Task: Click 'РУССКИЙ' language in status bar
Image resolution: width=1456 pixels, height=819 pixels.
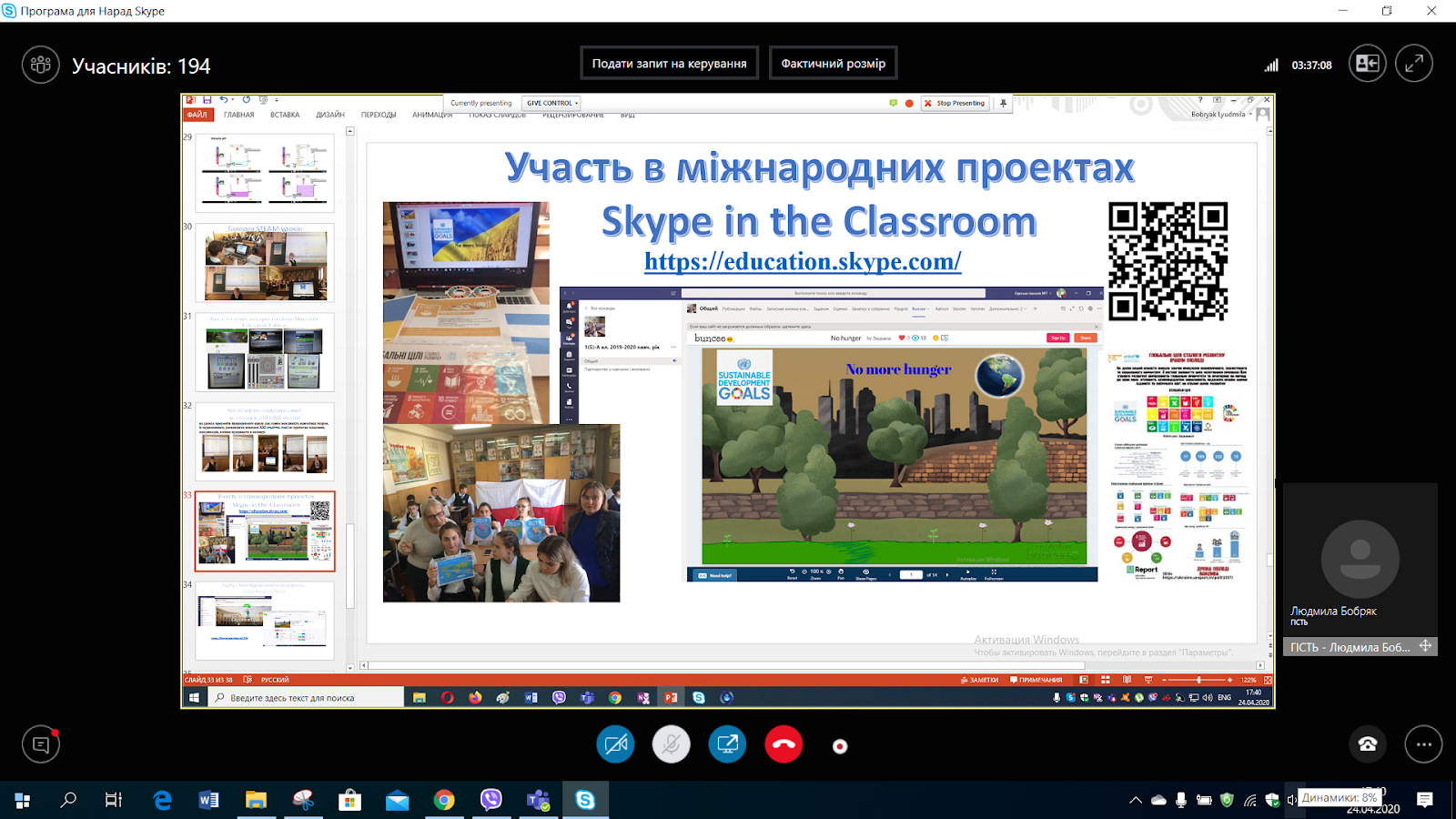Action: pyautogui.click(x=275, y=680)
